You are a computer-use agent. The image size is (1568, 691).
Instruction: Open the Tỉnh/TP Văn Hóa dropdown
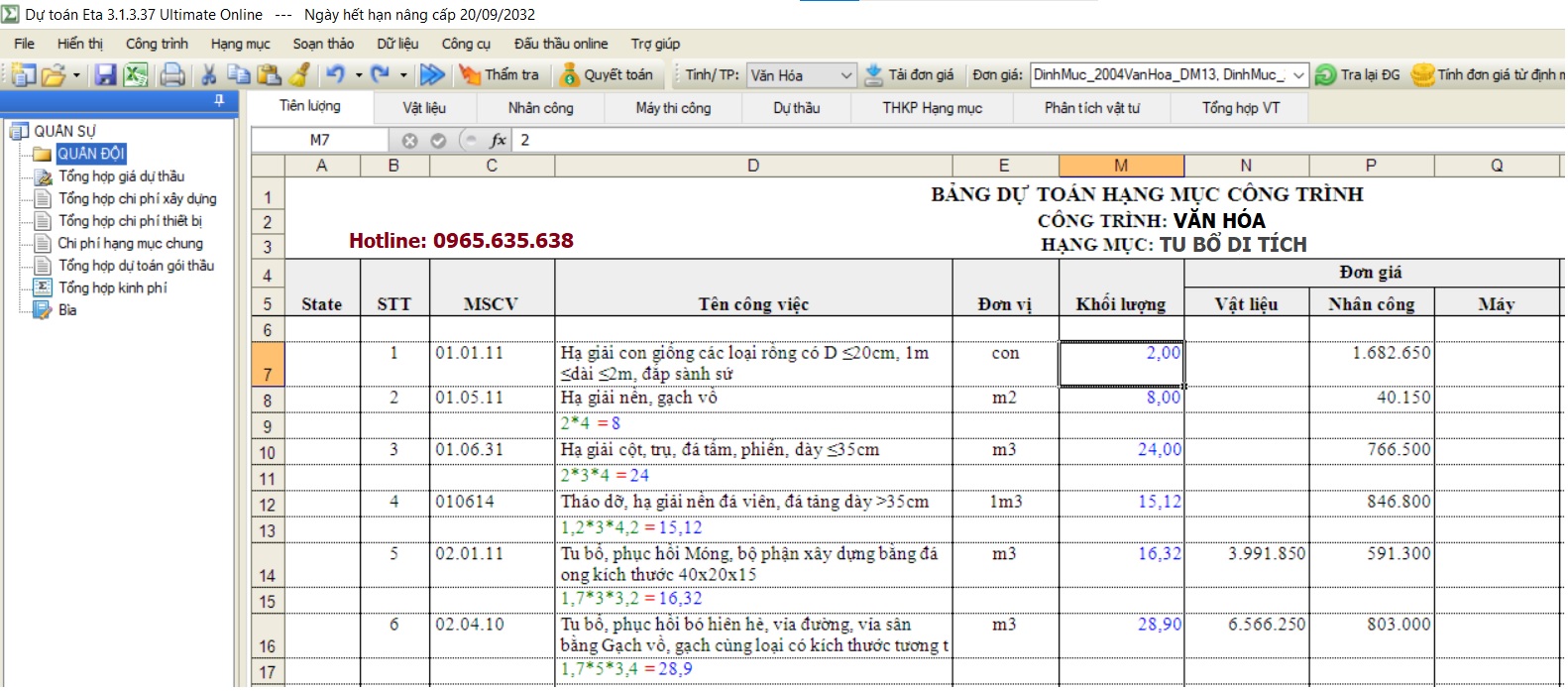click(845, 75)
